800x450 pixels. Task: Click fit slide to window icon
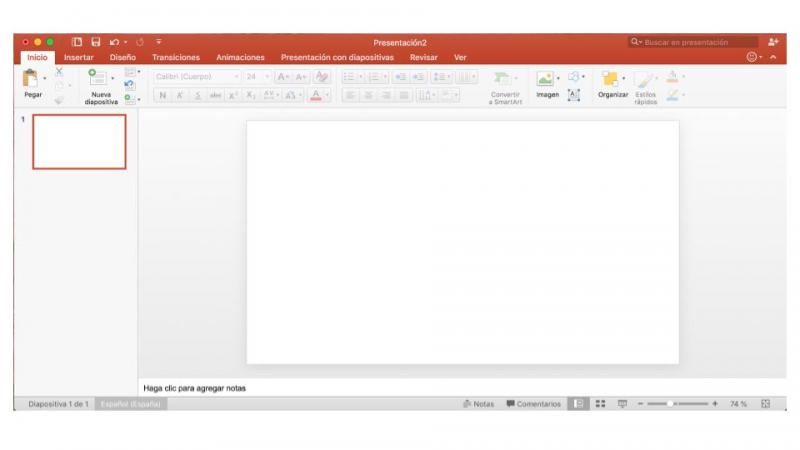766,404
